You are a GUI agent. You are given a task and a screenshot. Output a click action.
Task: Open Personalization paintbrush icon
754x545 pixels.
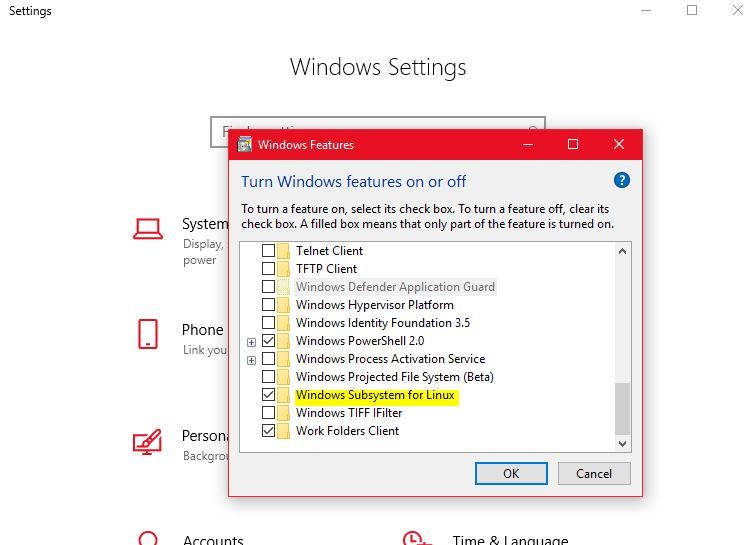point(148,441)
